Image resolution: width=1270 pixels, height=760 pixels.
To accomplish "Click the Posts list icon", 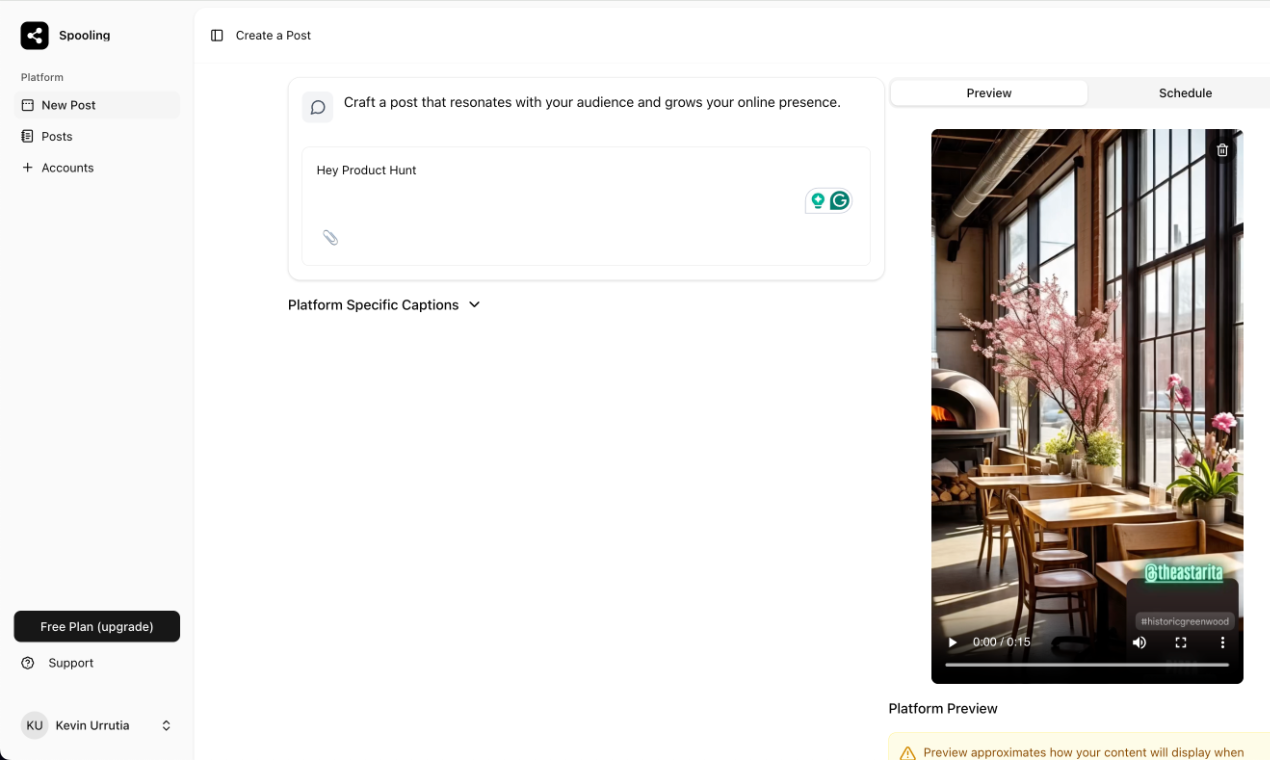I will pos(28,136).
